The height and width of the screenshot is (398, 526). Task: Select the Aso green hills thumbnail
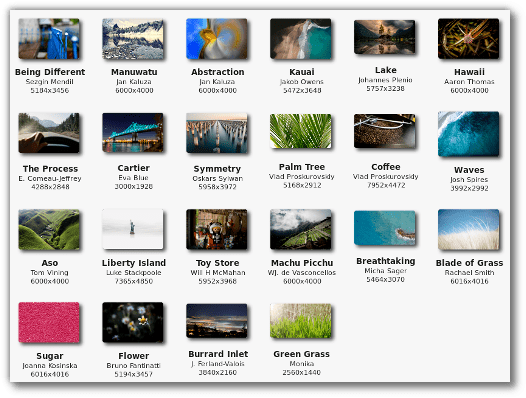49,230
